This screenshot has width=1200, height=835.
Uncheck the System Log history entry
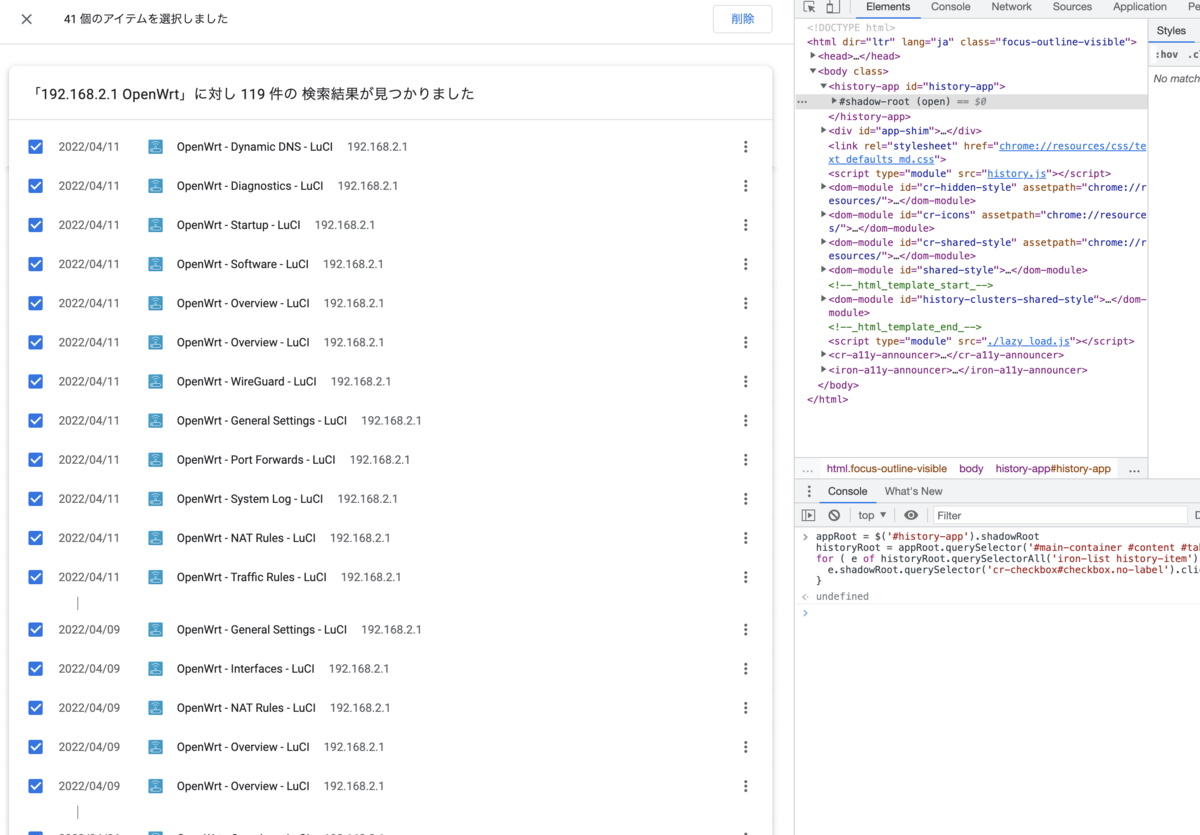click(x=36, y=499)
